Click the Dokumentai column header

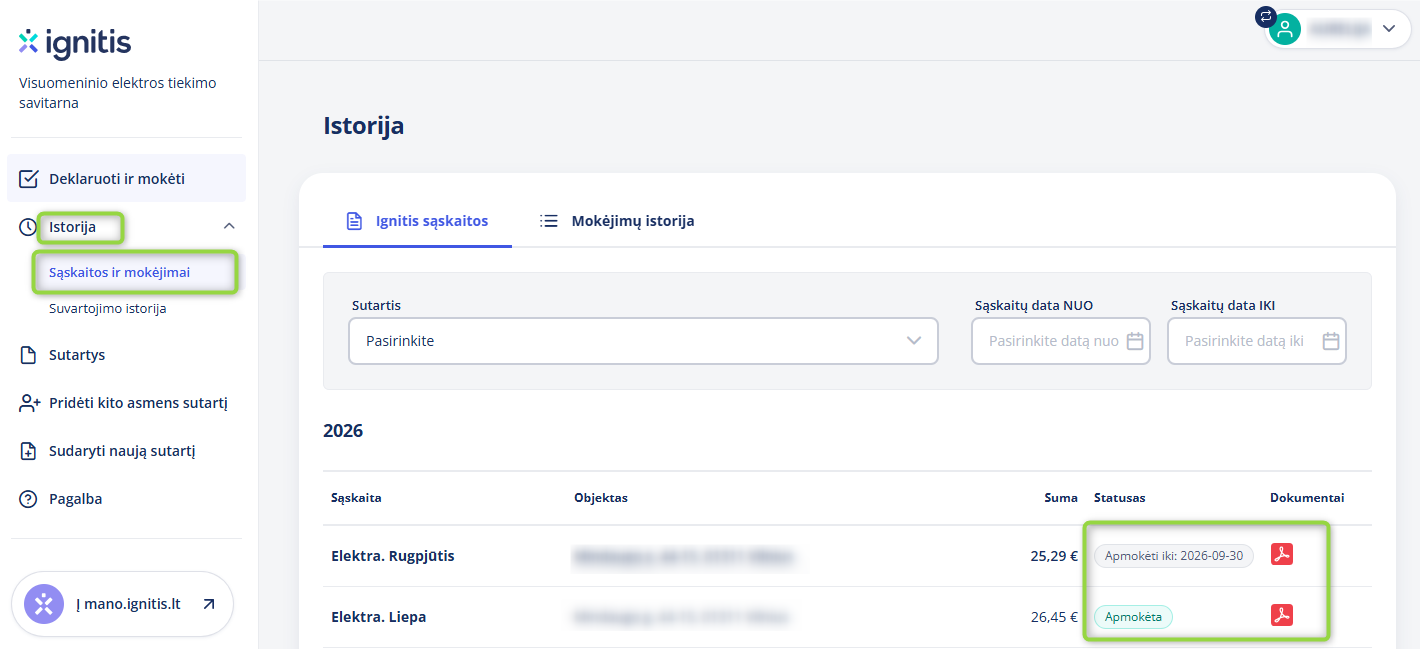[x=1307, y=498]
